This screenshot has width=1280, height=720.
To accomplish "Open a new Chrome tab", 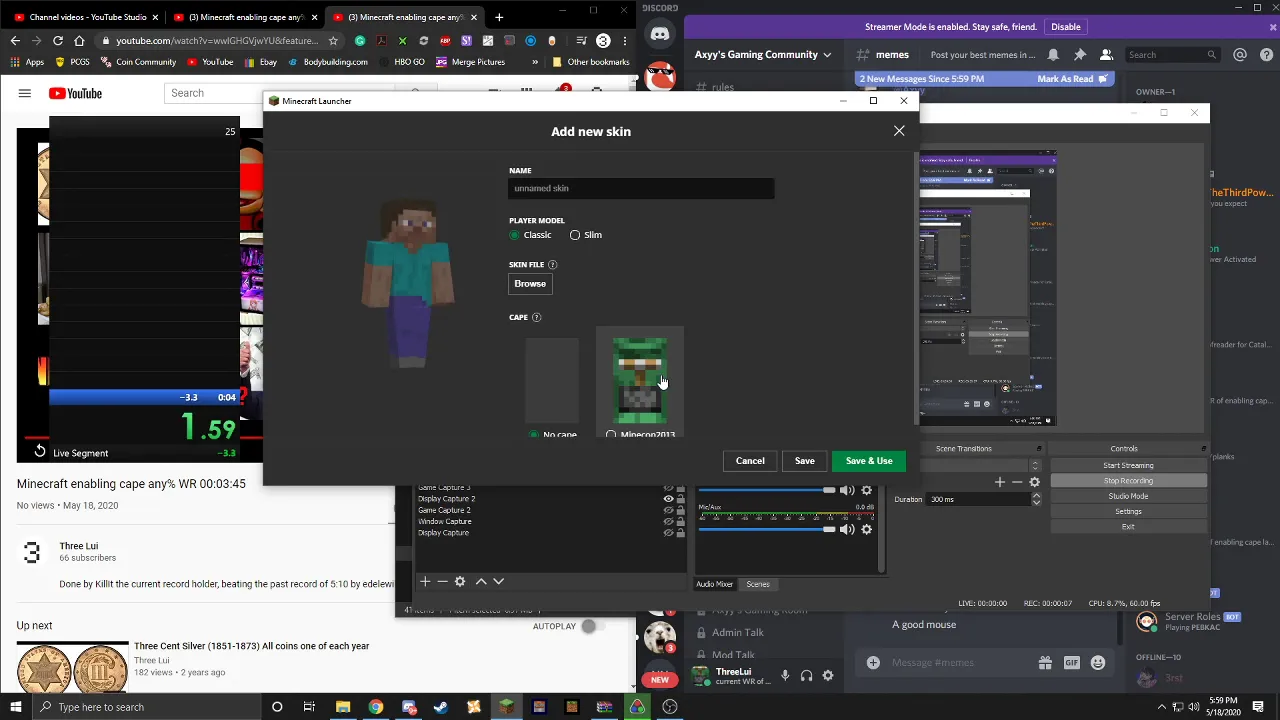I will pyautogui.click(x=499, y=17).
